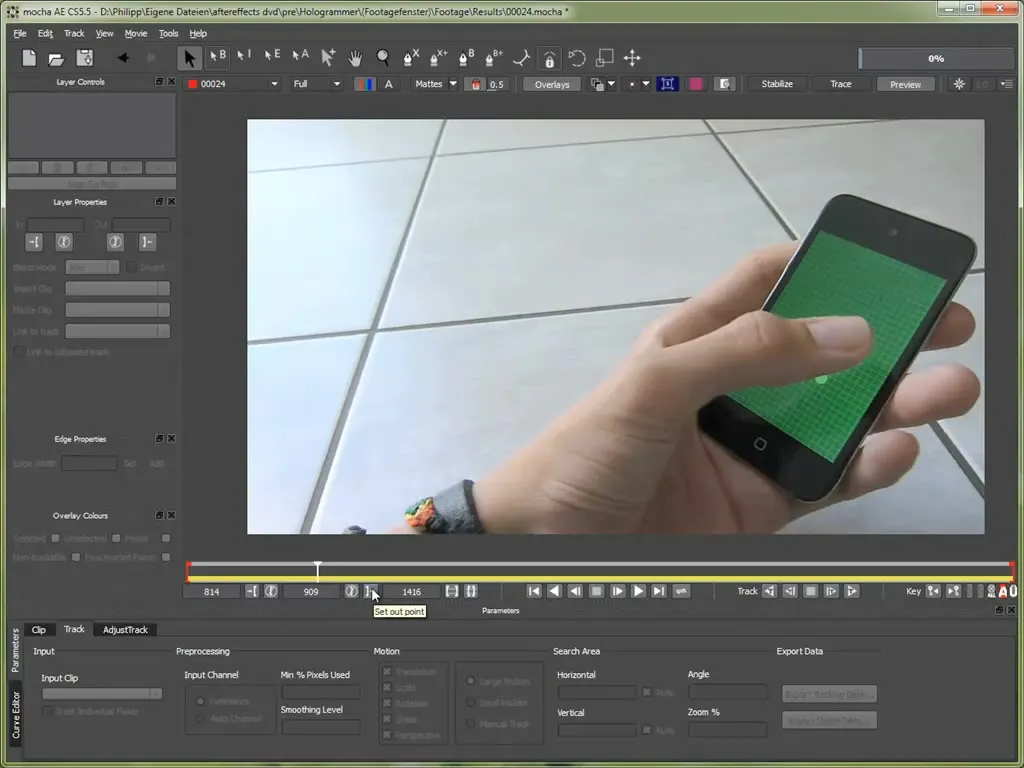Click the 0% progress bar

(936, 58)
